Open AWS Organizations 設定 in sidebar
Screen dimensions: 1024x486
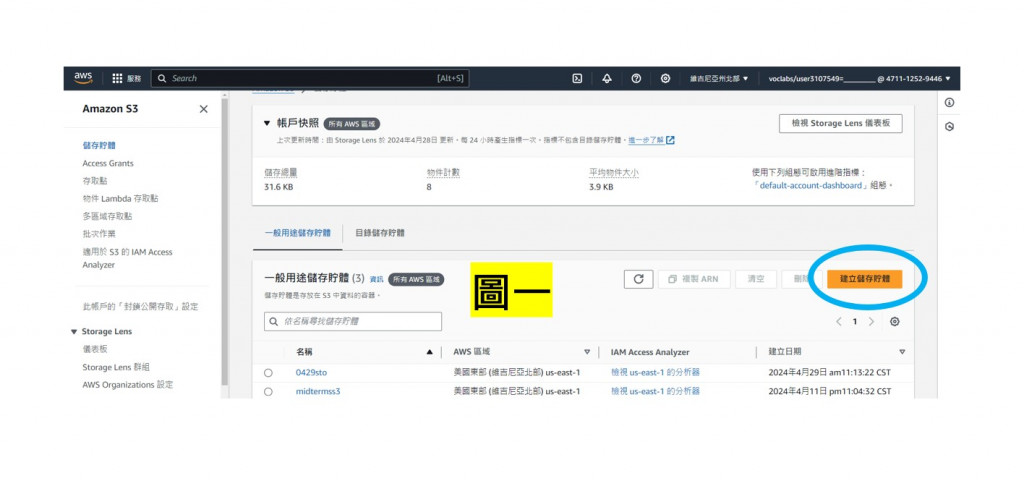[x=128, y=385]
